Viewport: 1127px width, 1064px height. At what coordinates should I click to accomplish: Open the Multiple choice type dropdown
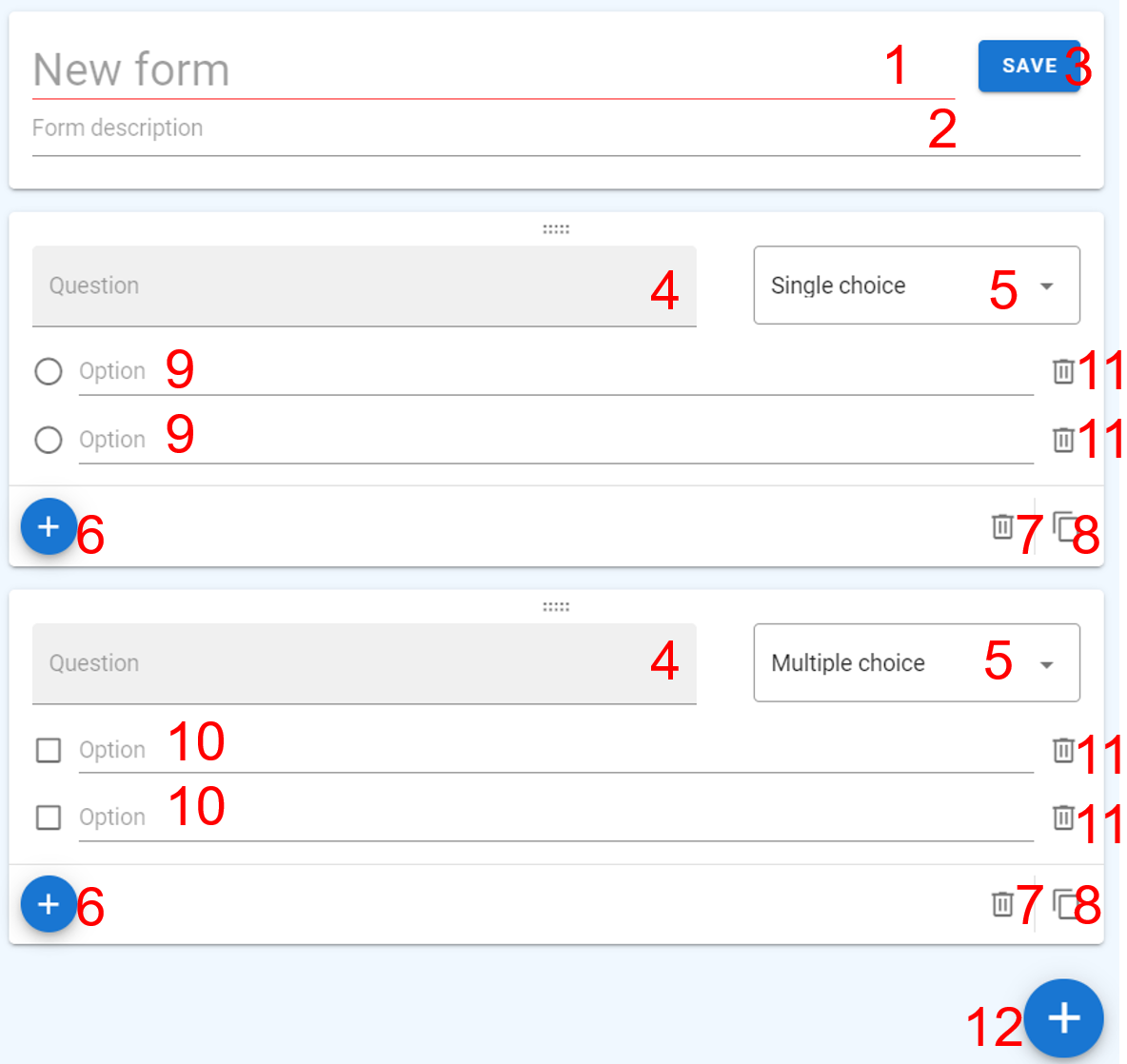(x=916, y=663)
